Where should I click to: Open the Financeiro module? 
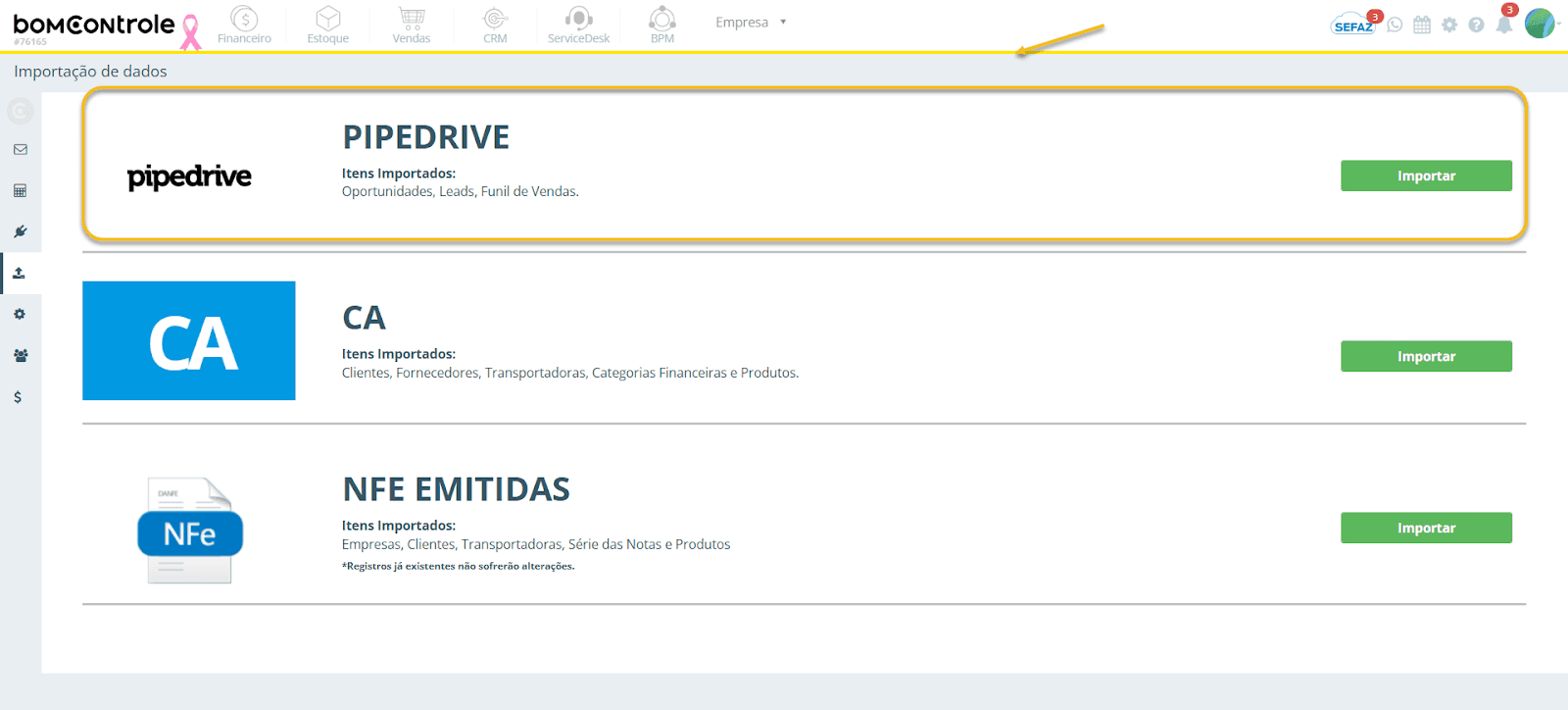(x=244, y=25)
